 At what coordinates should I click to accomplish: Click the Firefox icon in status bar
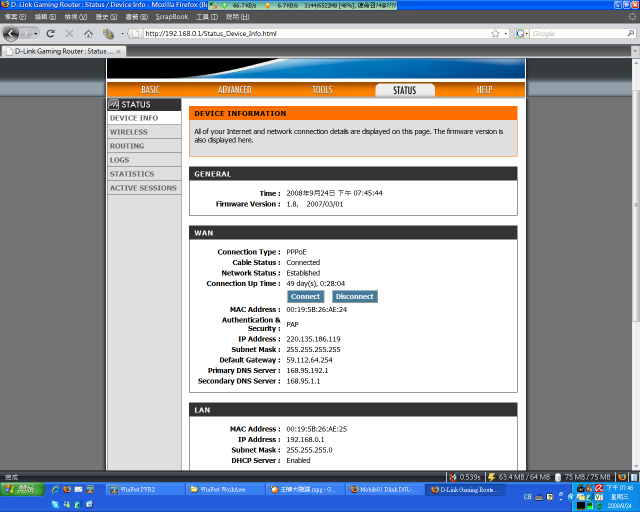point(622,477)
